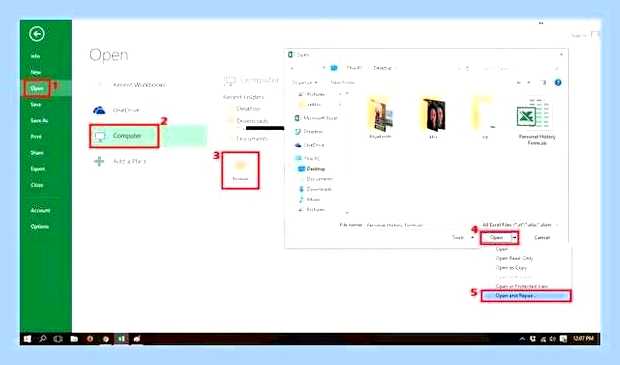Select Pictures at top of navigation pane
The width and height of the screenshot is (620, 365).
(316, 94)
